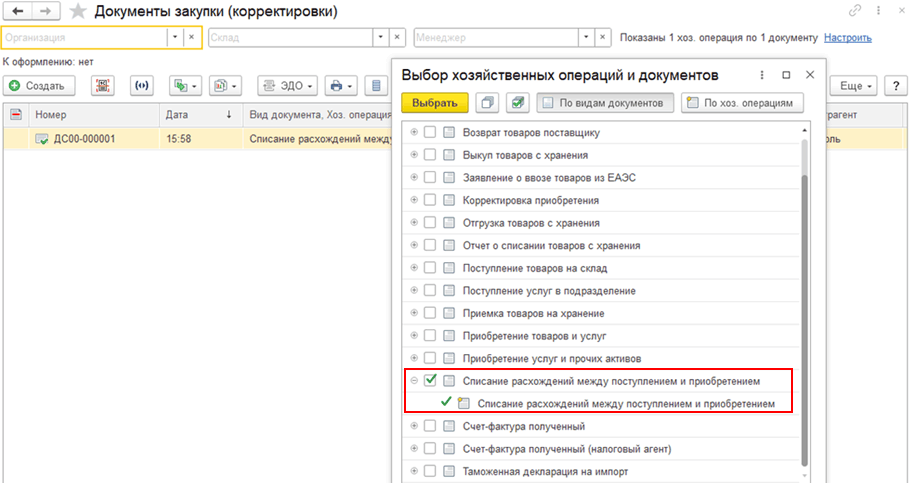Sort by the Номер column header
The image size is (911, 483).
(x=95, y=115)
